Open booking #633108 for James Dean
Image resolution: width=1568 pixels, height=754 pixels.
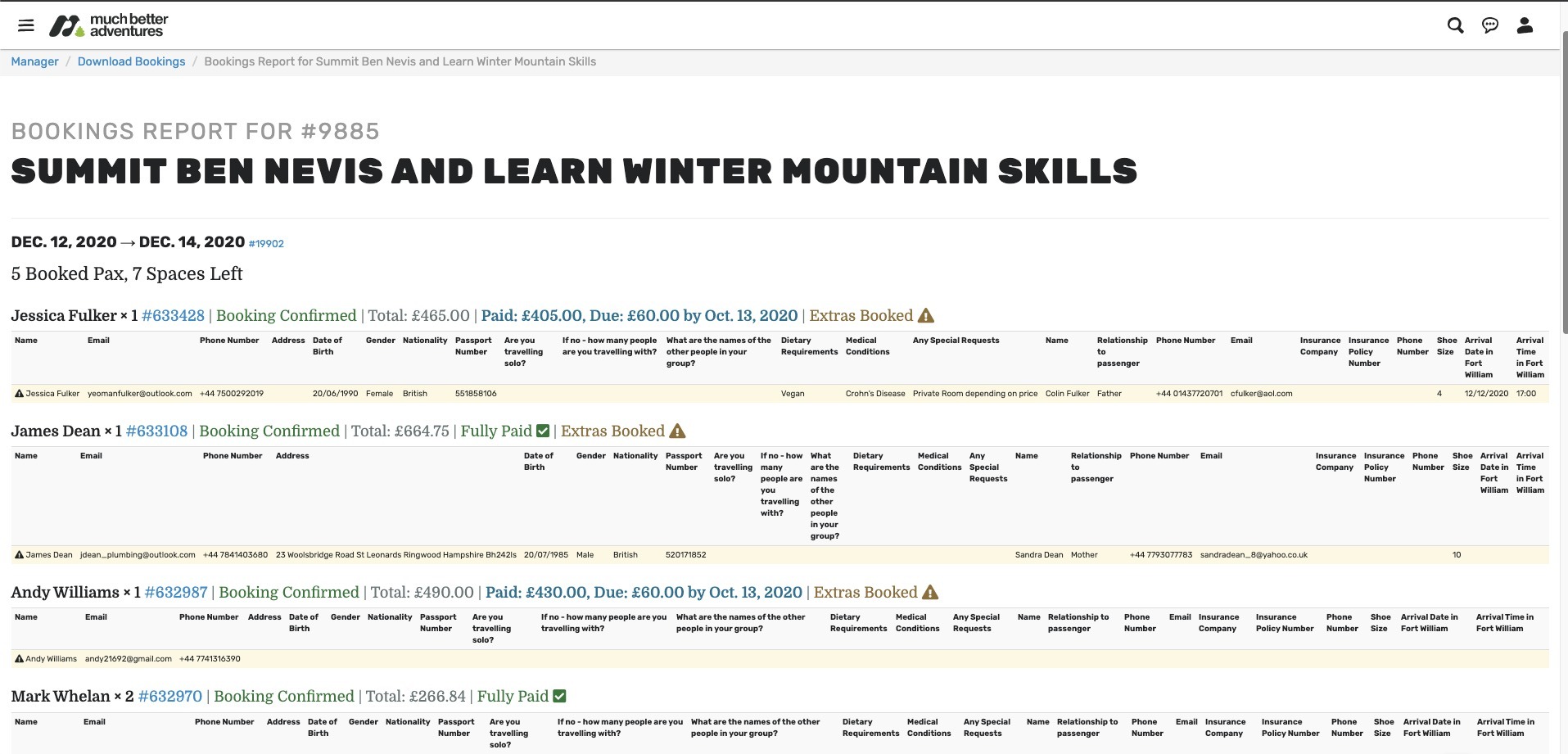pyautogui.click(x=156, y=431)
